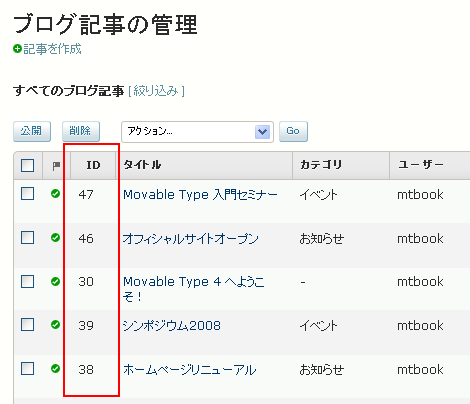Click イベント category in the シンポジウム2008 row
Screen dimensions: 470x404
pos(319,326)
